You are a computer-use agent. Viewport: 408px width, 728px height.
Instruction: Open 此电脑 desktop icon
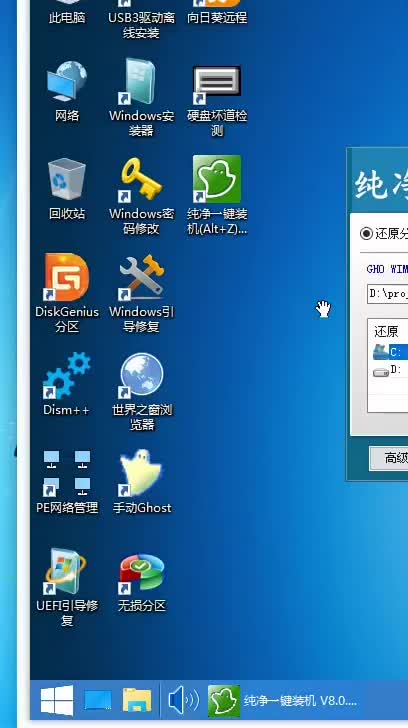tap(67, 12)
